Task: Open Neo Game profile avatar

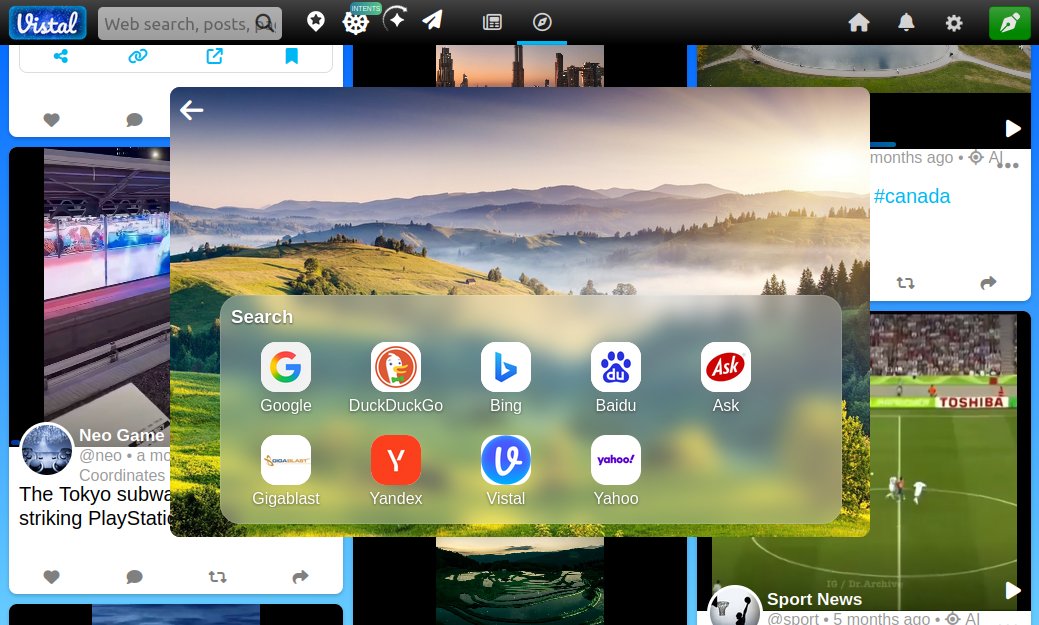Action: point(47,449)
